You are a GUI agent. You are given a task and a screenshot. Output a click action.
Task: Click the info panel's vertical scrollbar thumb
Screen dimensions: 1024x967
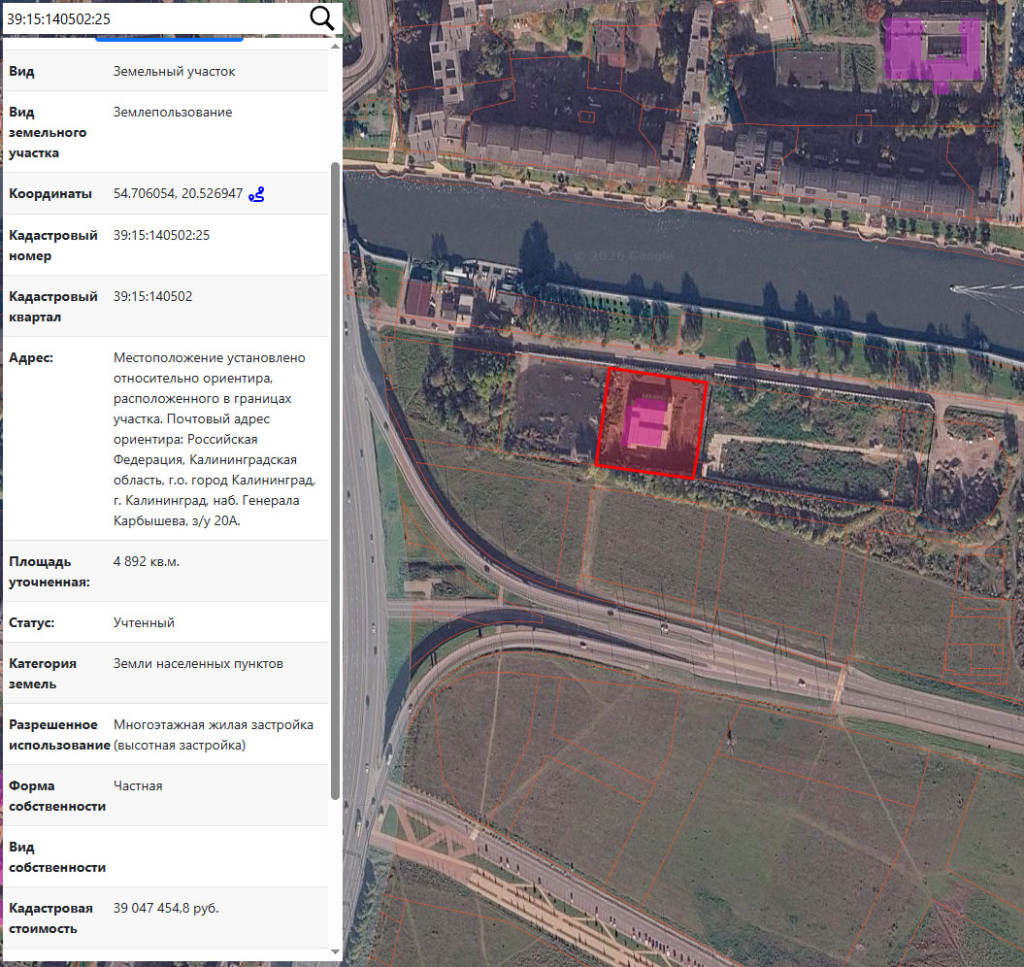point(336,481)
